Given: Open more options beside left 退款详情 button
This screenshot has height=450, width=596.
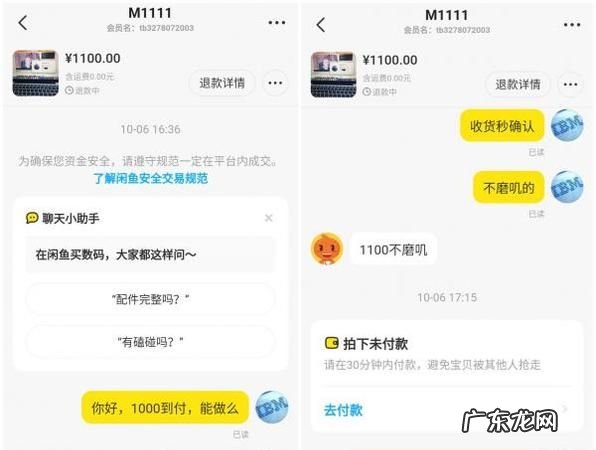Looking at the screenshot, I should (x=275, y=82).
